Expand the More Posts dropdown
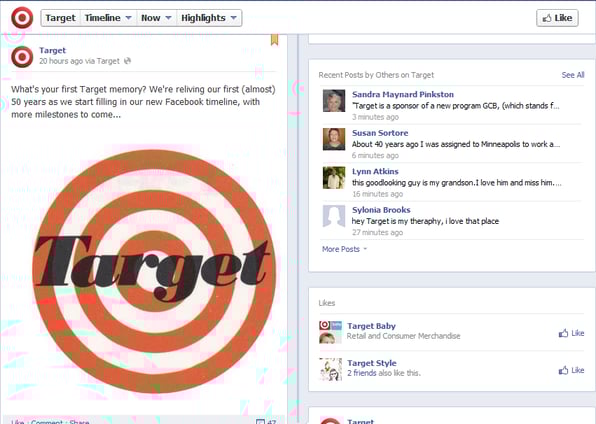Viewport: 596px width, 424px height. (344, 249)
